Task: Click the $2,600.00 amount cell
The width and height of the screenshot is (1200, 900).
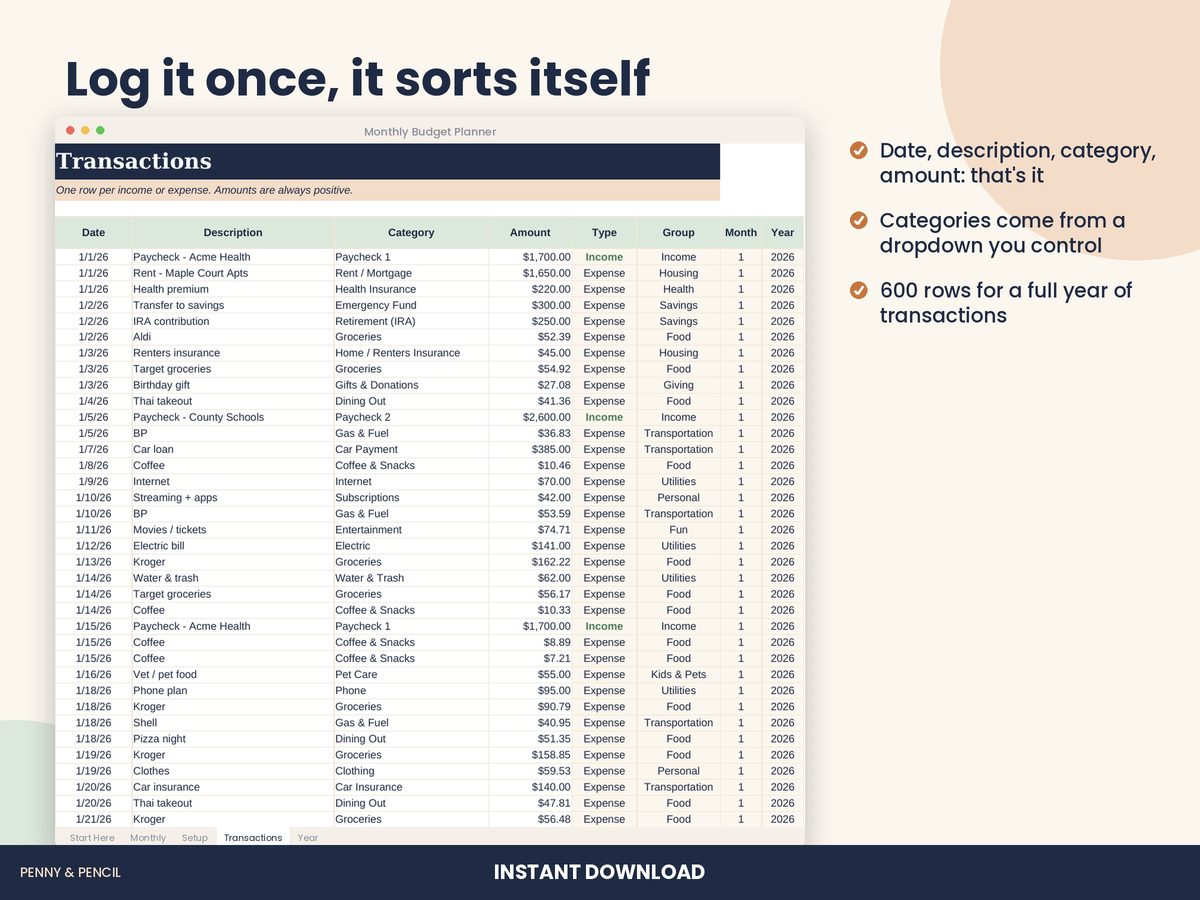Action: tap(531, 417)
